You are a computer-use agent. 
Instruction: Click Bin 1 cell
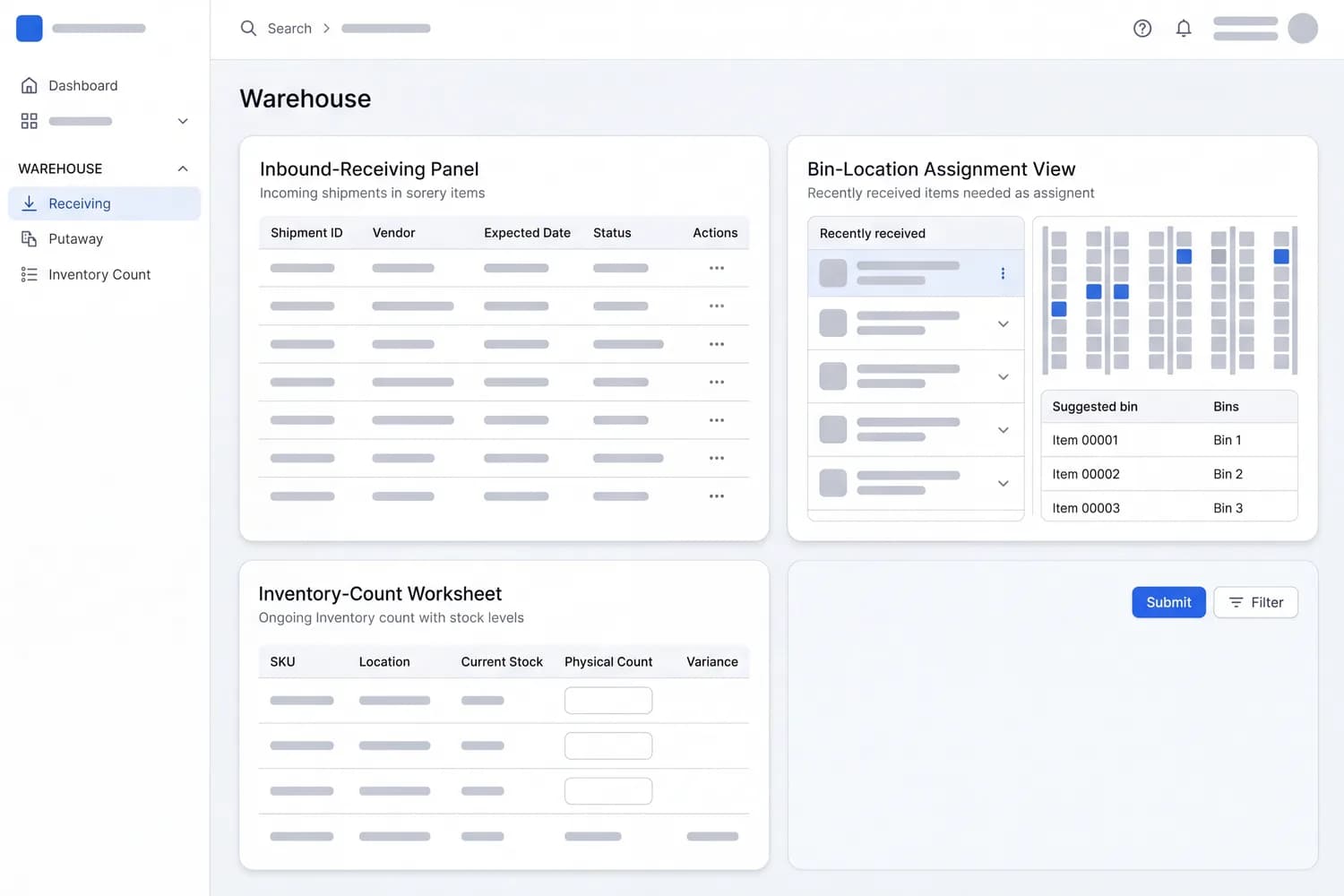pos(1228,440)
